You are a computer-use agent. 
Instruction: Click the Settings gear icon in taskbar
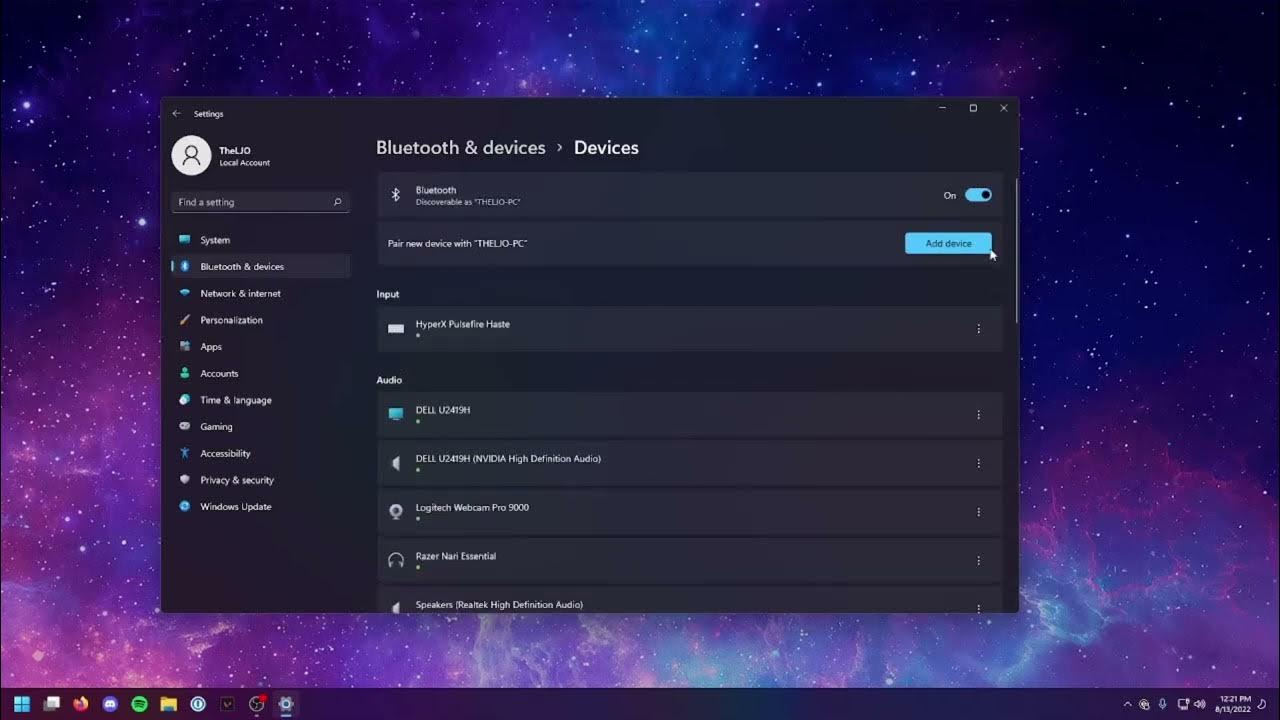point(286,704)
